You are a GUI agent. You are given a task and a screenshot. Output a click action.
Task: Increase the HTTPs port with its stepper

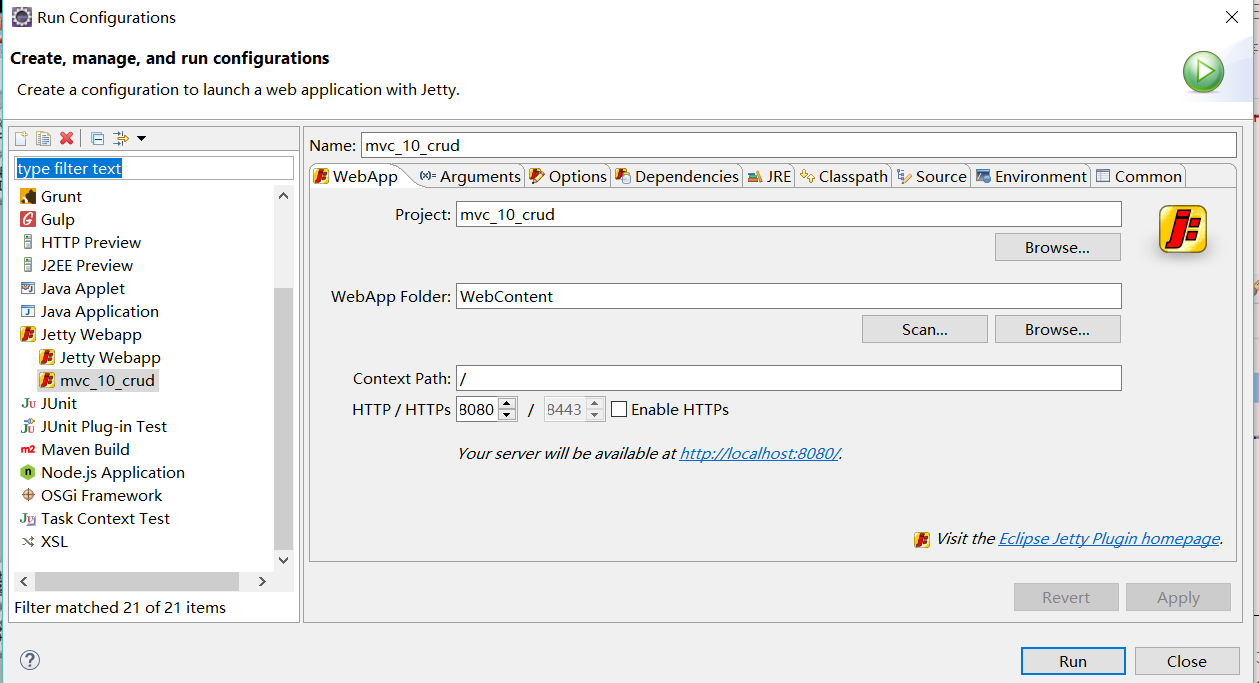click(x=594, y=404)
